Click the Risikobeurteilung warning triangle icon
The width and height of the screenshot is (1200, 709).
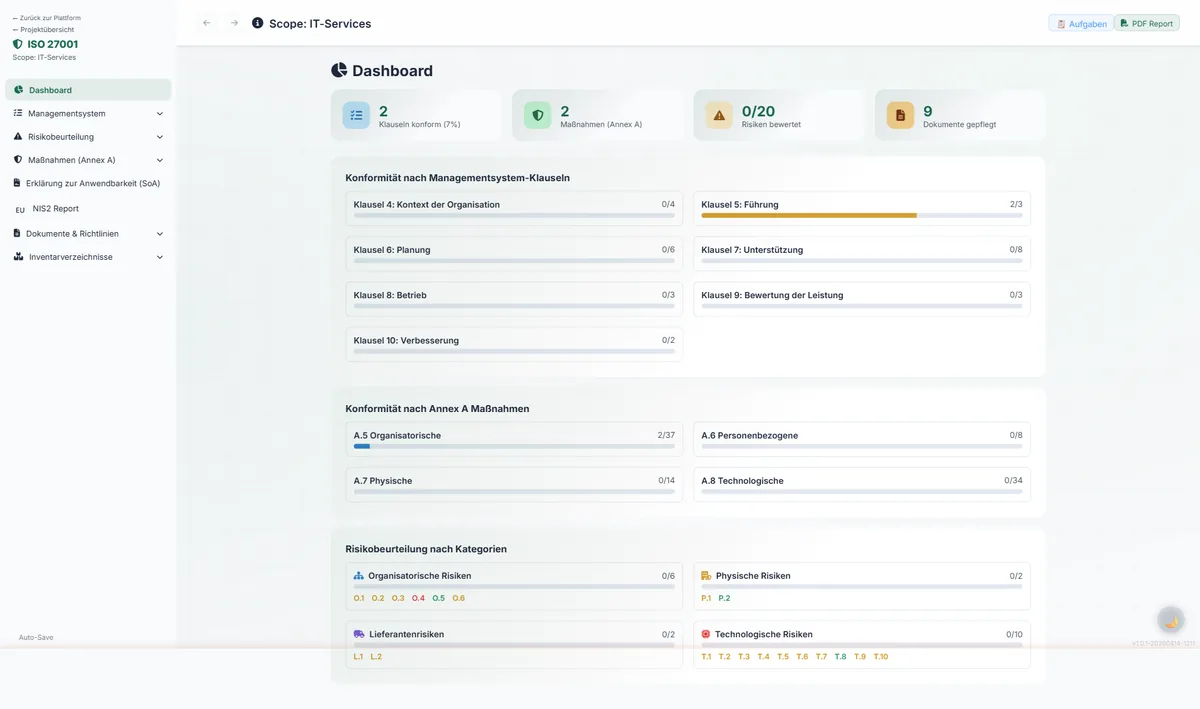[x=18, y=136]
